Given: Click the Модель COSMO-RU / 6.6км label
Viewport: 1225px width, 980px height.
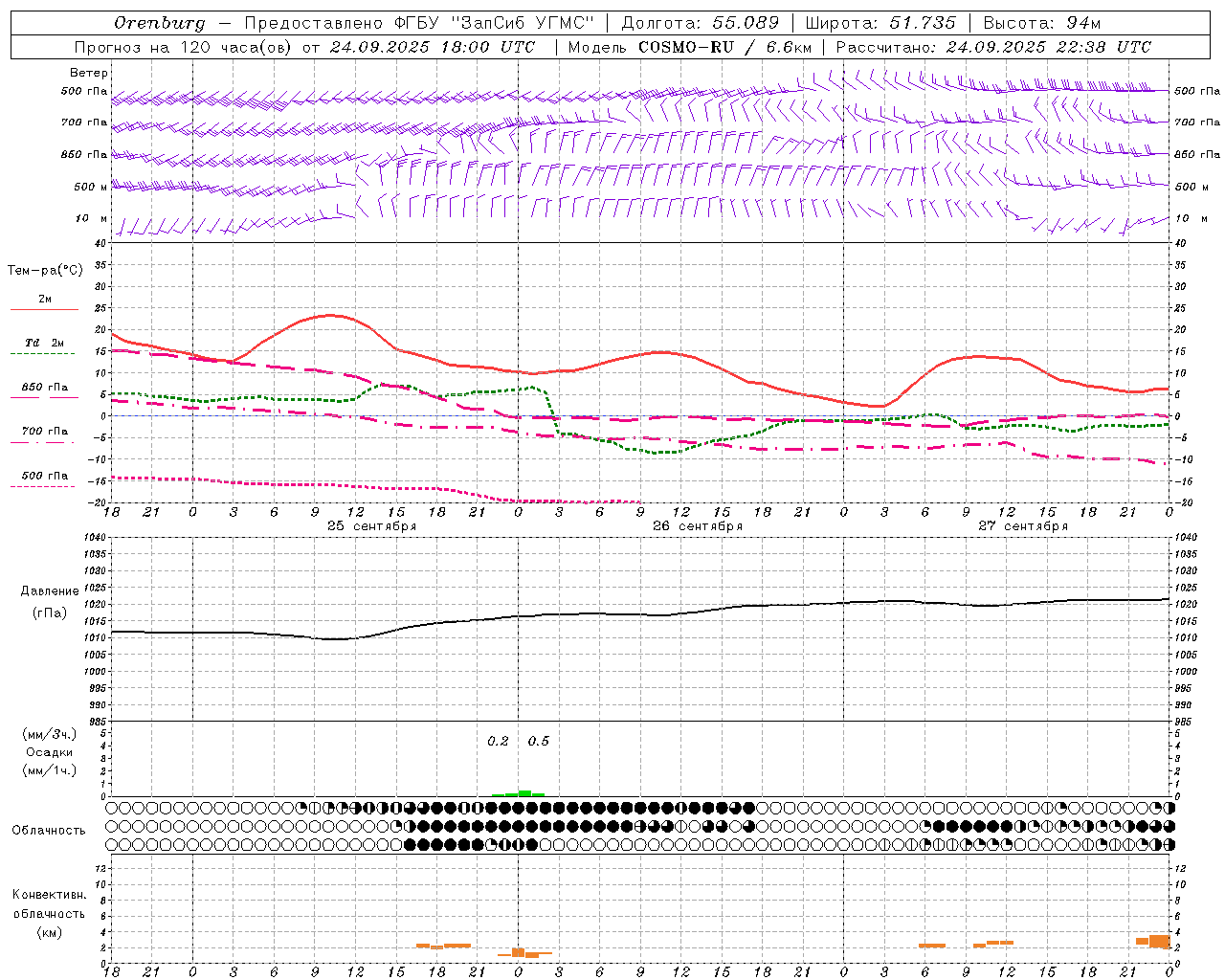Looking at the screenshot, I should pyautogui.click(x=690, y=47).
